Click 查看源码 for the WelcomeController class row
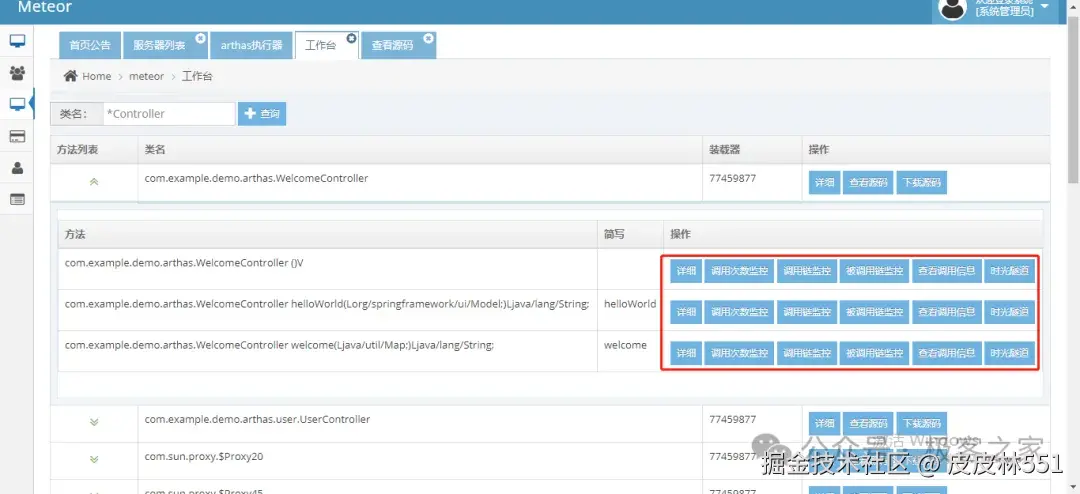Image resolution: width=1080 pixels, height=494 pixels. (868, 183)
